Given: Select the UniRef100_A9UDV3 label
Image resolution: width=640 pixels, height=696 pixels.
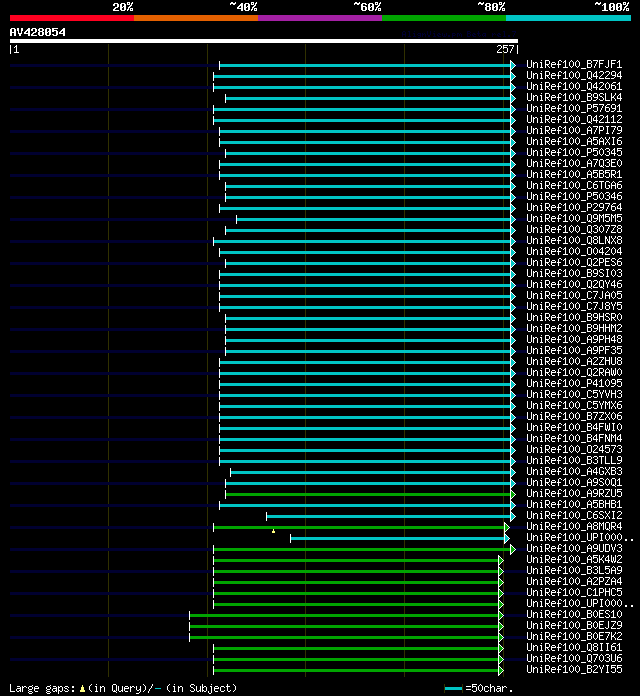Looking at the screenshot, I should (574, 548).
